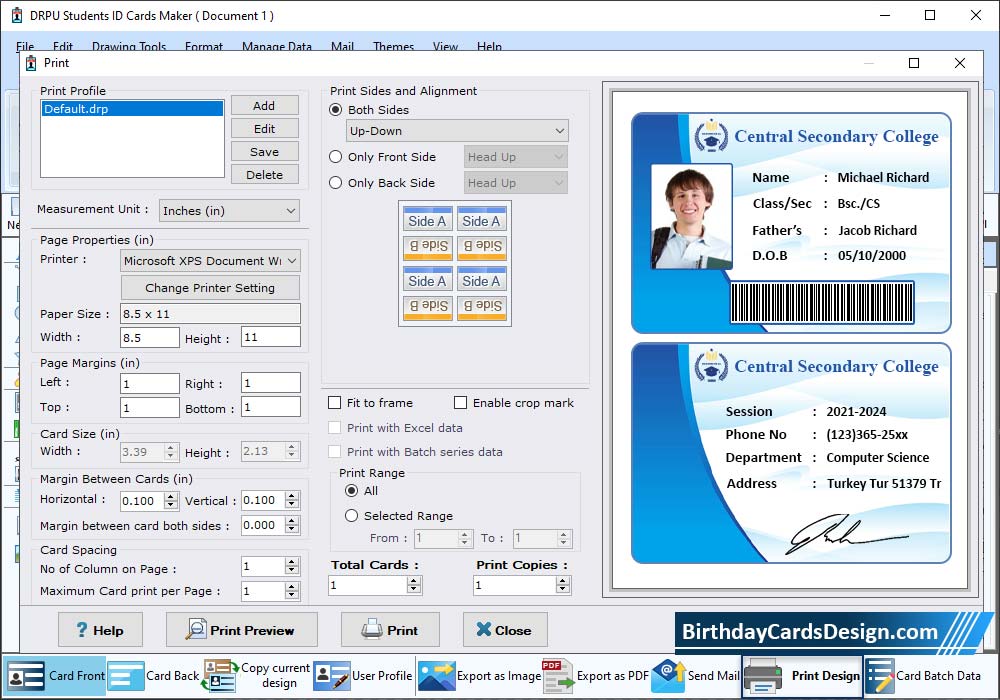1000x700 pixels.
Task: Click Save profile button
Action: coord(264,152)
